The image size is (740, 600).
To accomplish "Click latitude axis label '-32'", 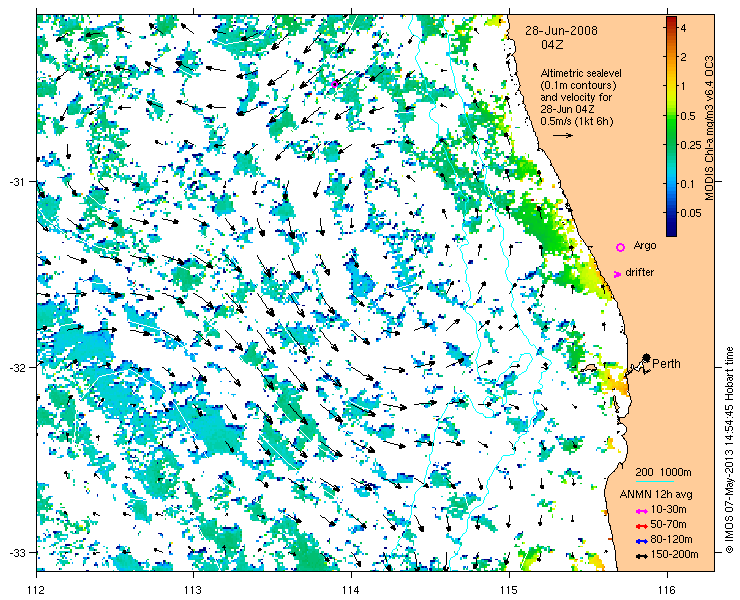I will pos(16,367).
